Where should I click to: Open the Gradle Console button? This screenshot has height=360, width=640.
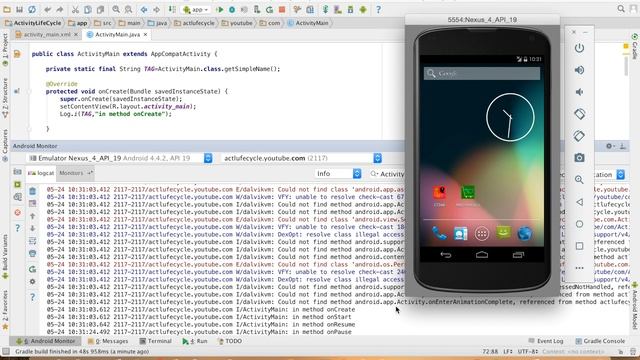click(x=600, y=341)
